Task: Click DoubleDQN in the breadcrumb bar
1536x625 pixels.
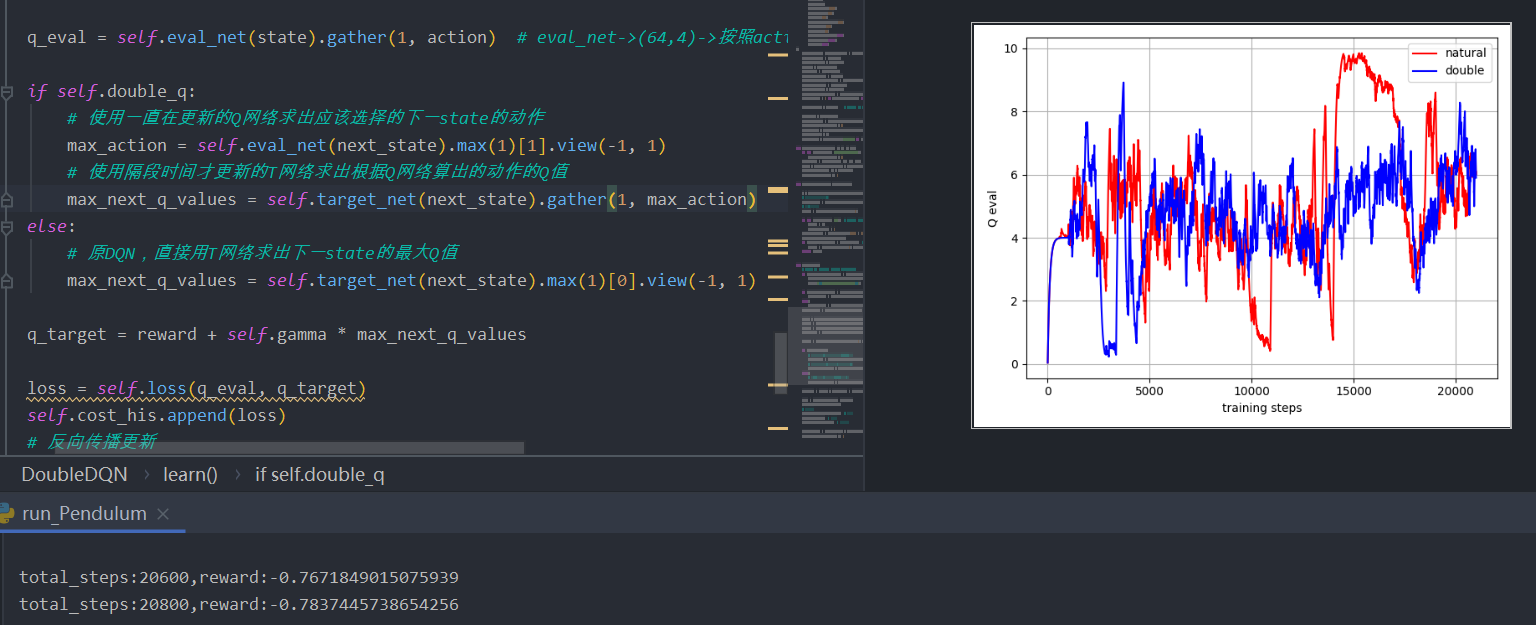Action: tap(74, 474)
